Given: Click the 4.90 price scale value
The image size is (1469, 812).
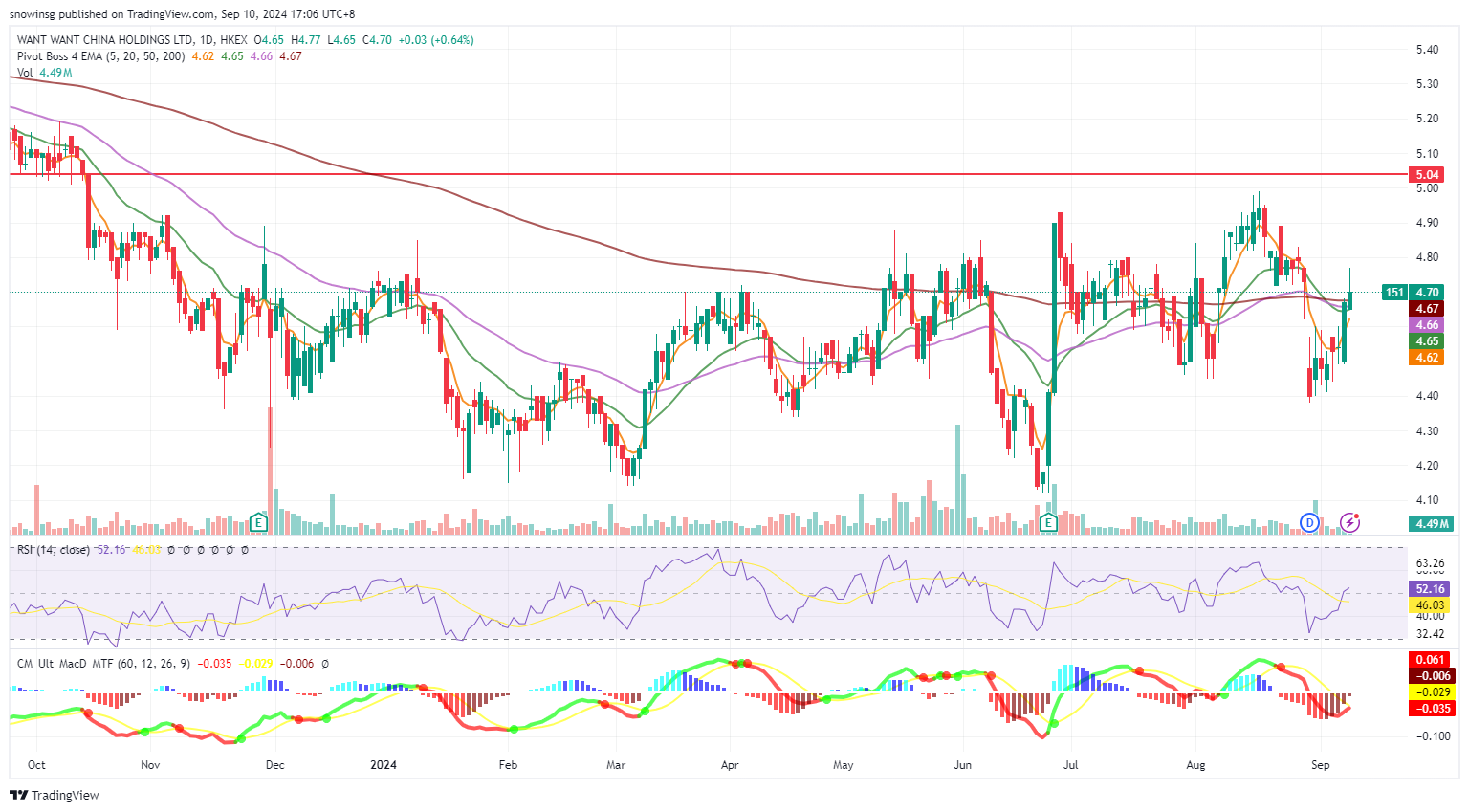Looking at the screenshot, I should coord(1427,223).
